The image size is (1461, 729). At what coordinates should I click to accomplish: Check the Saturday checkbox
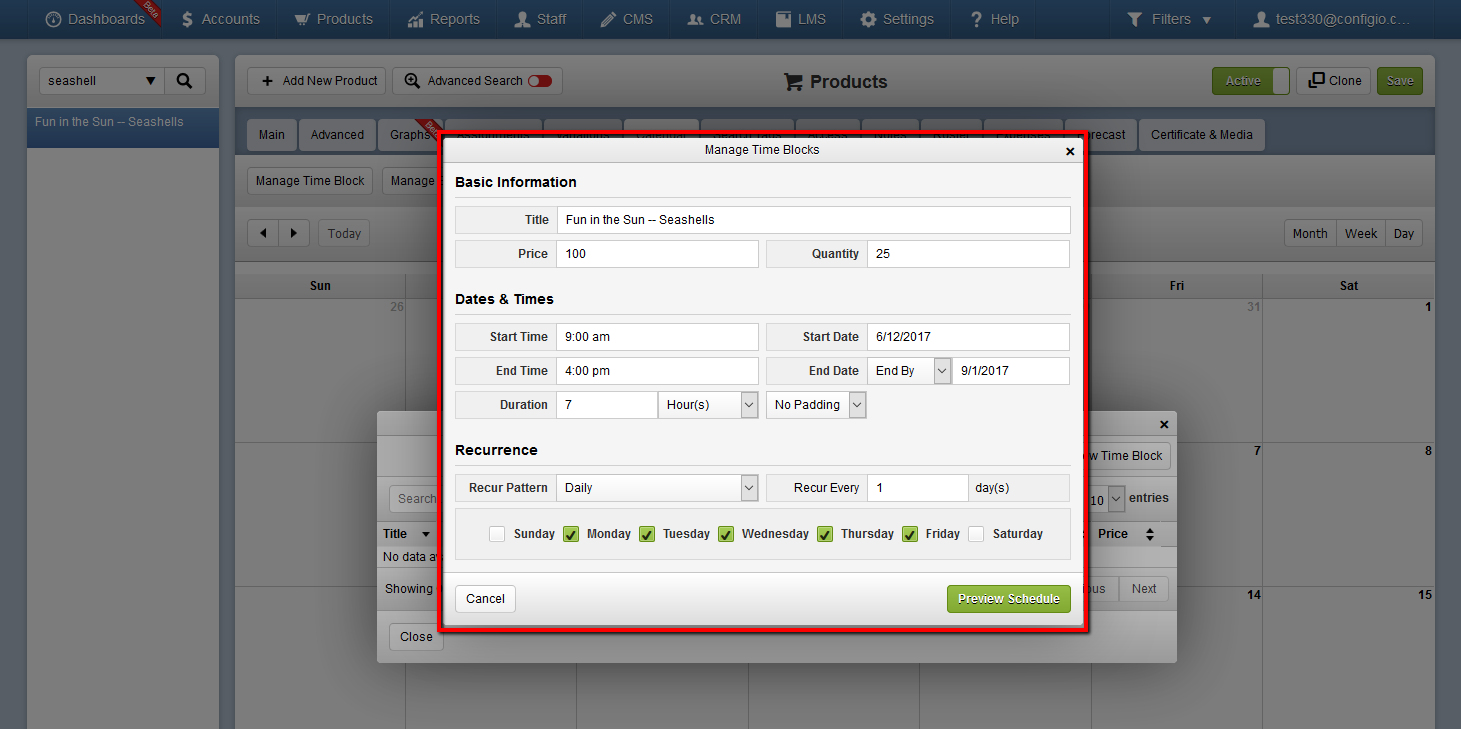(976, 534)
